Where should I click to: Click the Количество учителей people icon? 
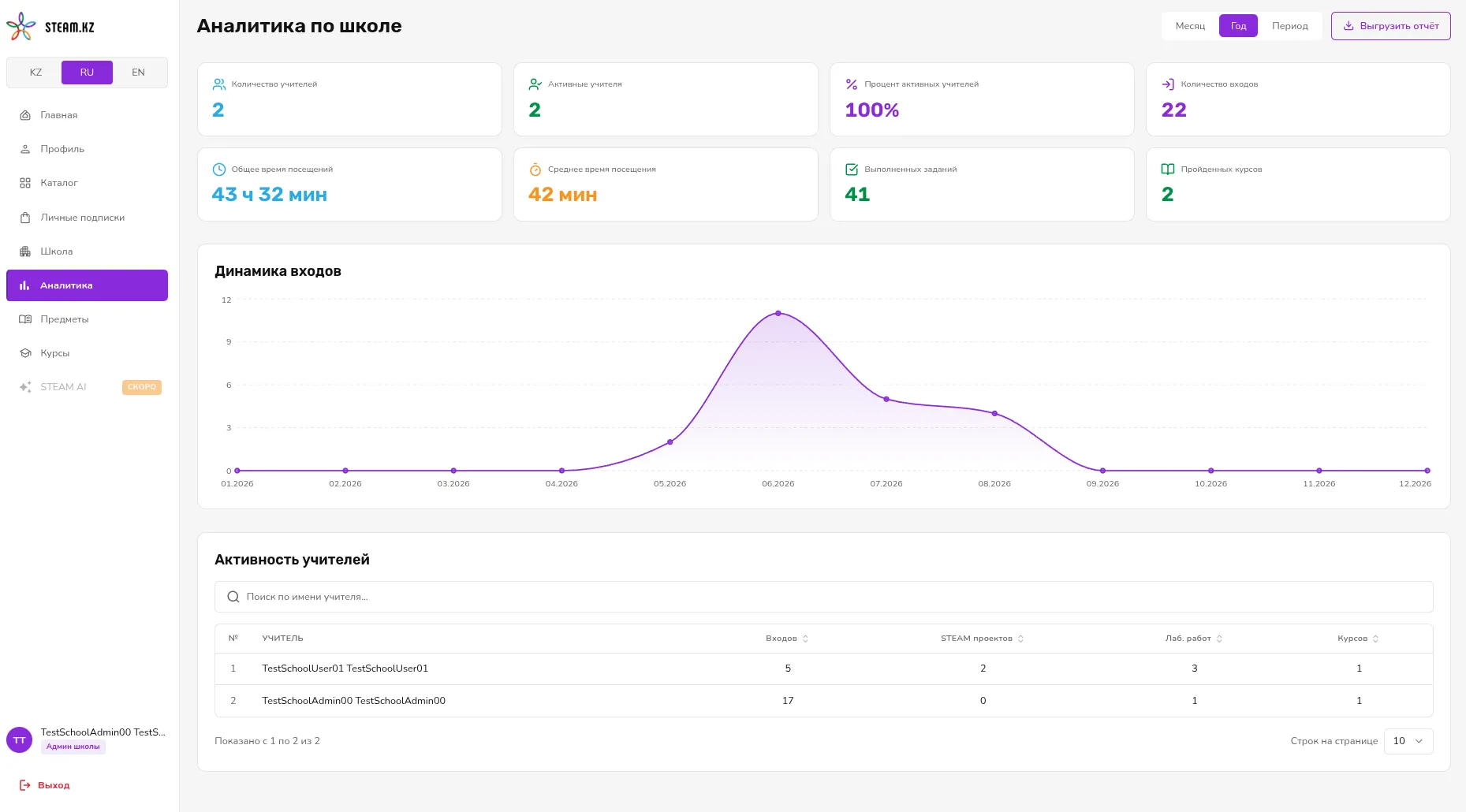click(219, 84)
